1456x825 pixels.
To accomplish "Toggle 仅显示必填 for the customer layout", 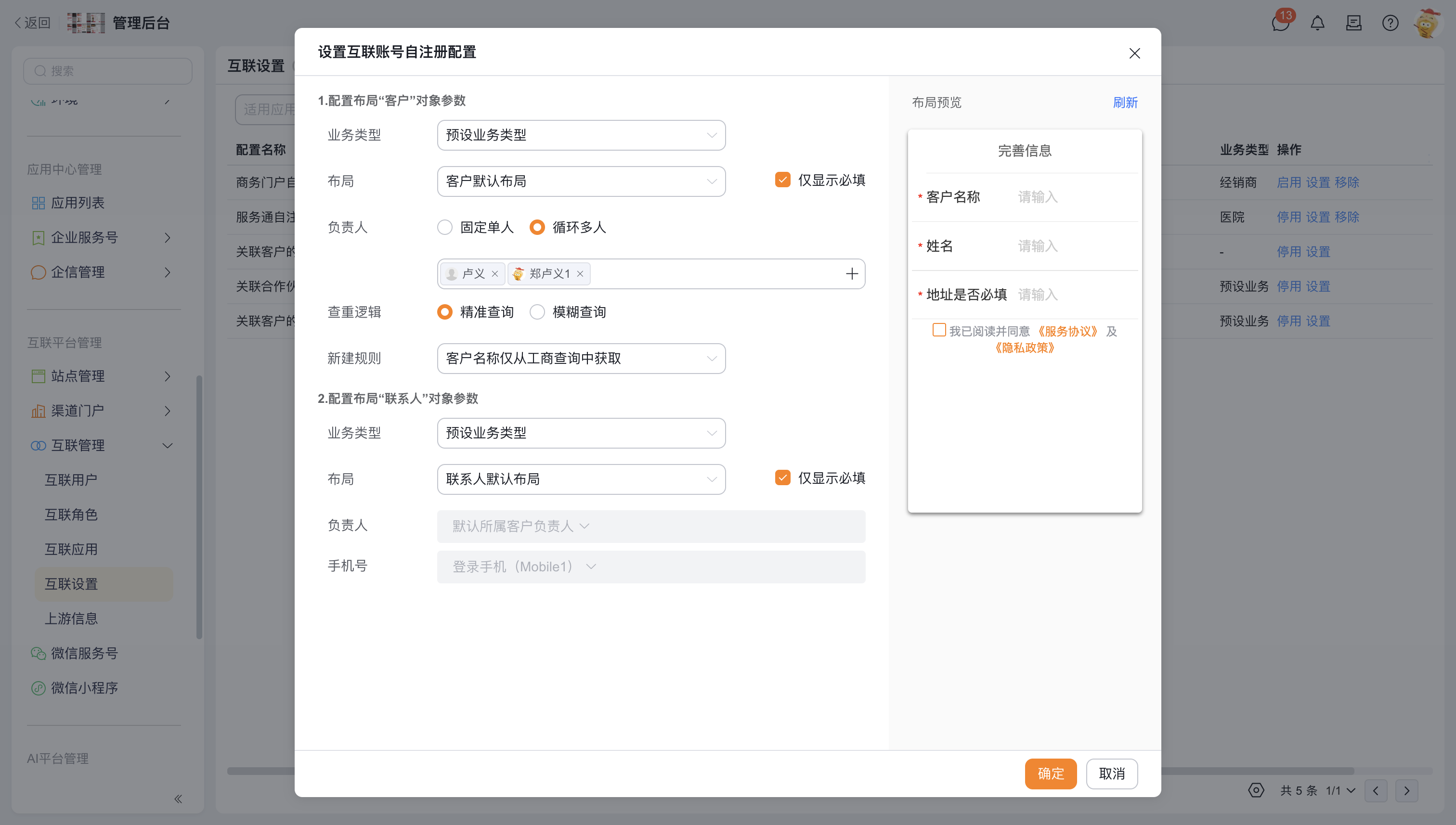I will [782, 180].
